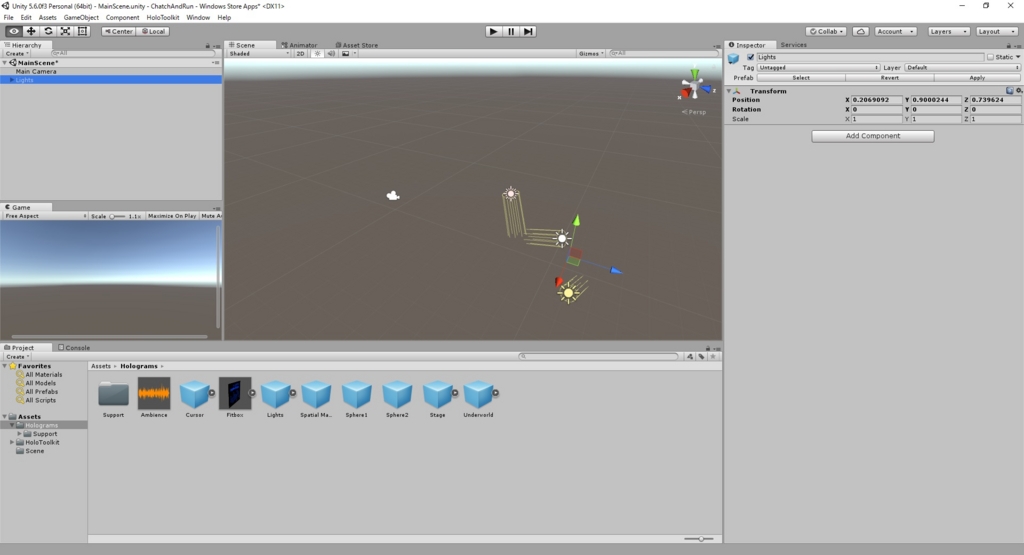The width and height of the screenshot is (1024, 555).
Task: Switch to the Asset Store tab
Action: (x=357, y=45)
